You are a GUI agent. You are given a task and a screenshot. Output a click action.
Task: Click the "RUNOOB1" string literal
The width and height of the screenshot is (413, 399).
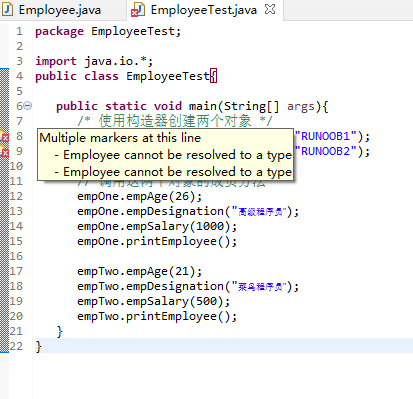pyautogui.click(x=326, y=136)
